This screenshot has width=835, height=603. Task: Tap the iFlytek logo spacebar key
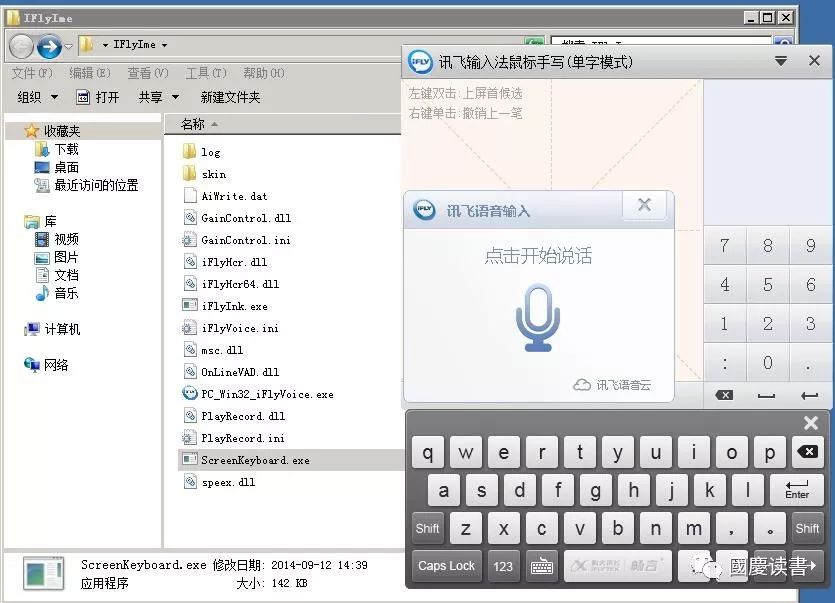[x=618, y=566]
